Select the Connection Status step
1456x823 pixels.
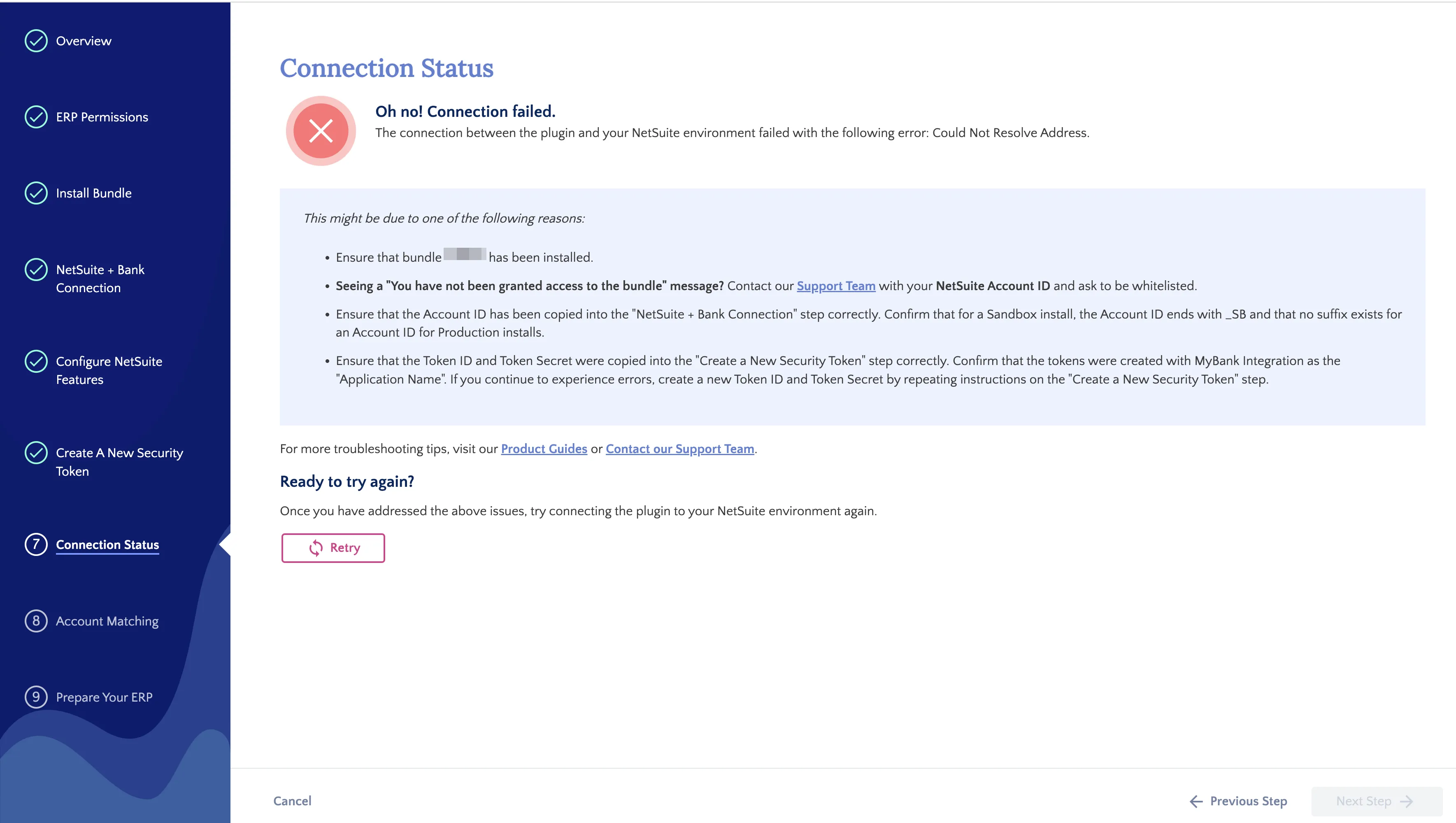(x=107, y=544)
